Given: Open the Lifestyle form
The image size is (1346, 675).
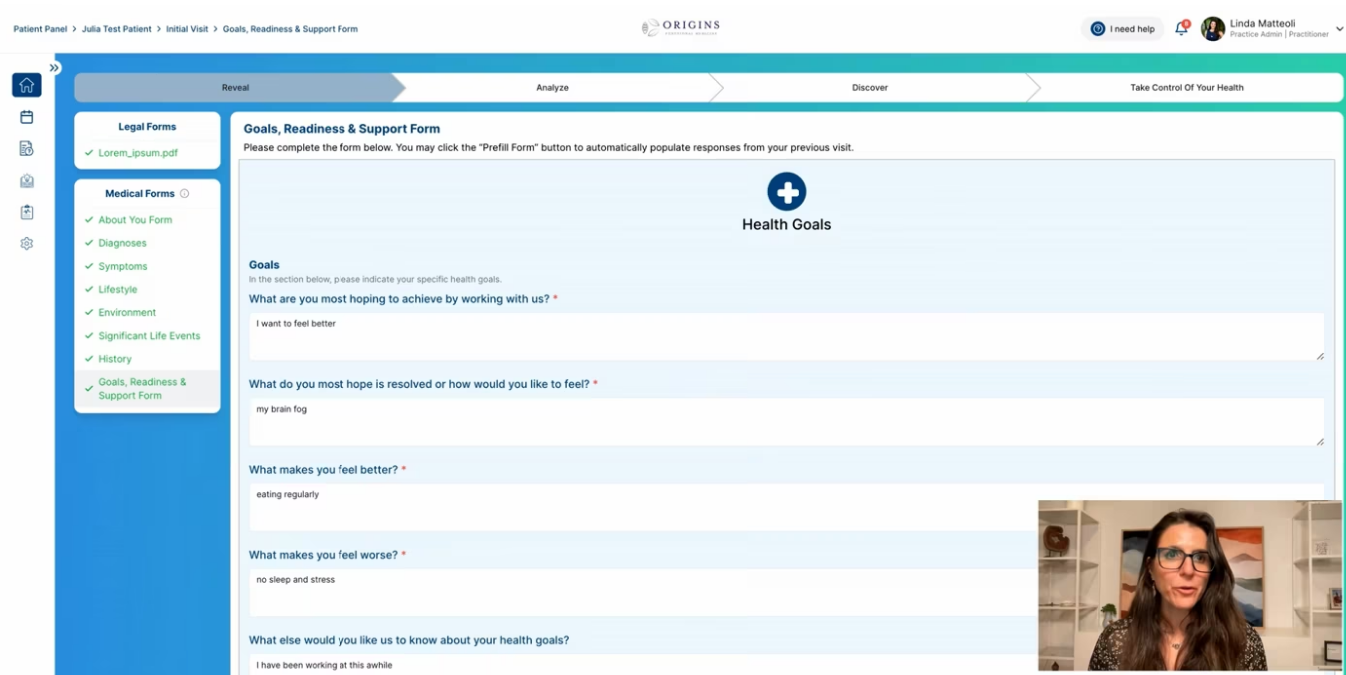Looking at the screenshot, I should click(118, 289).
